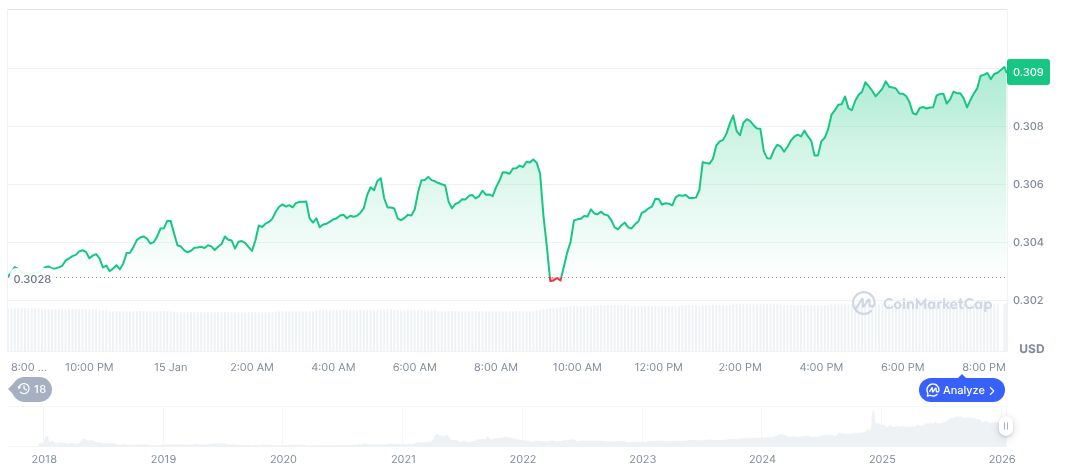Click the 4:00 PM time axis label
Screen dimensions: 1072x470
tap(822, 367)
